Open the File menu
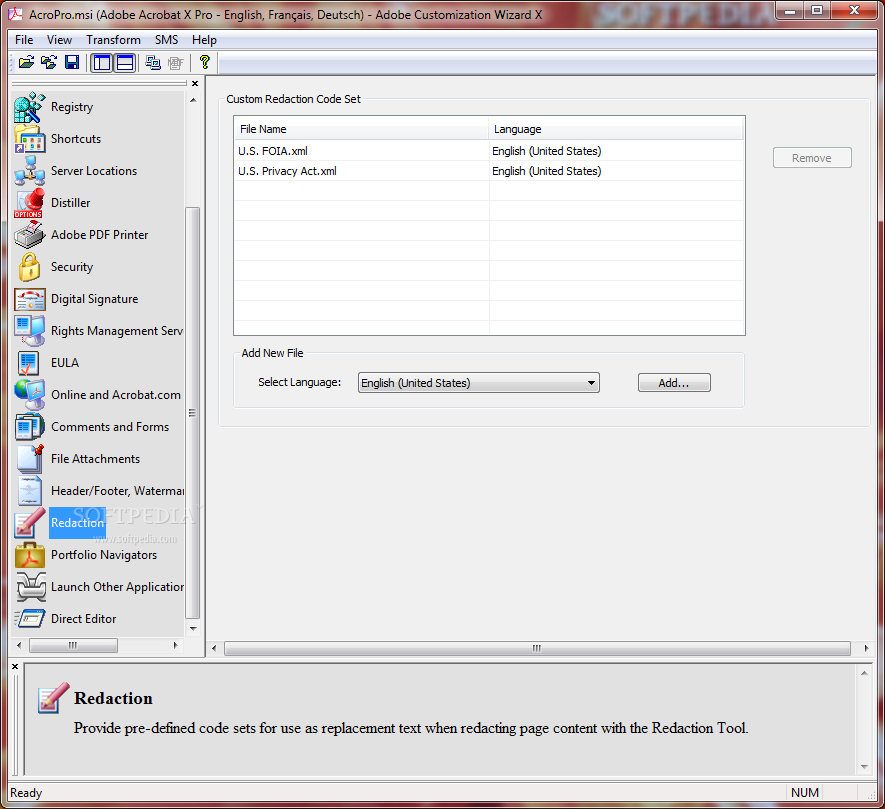The image size is (885, 809). pos(24,40)
